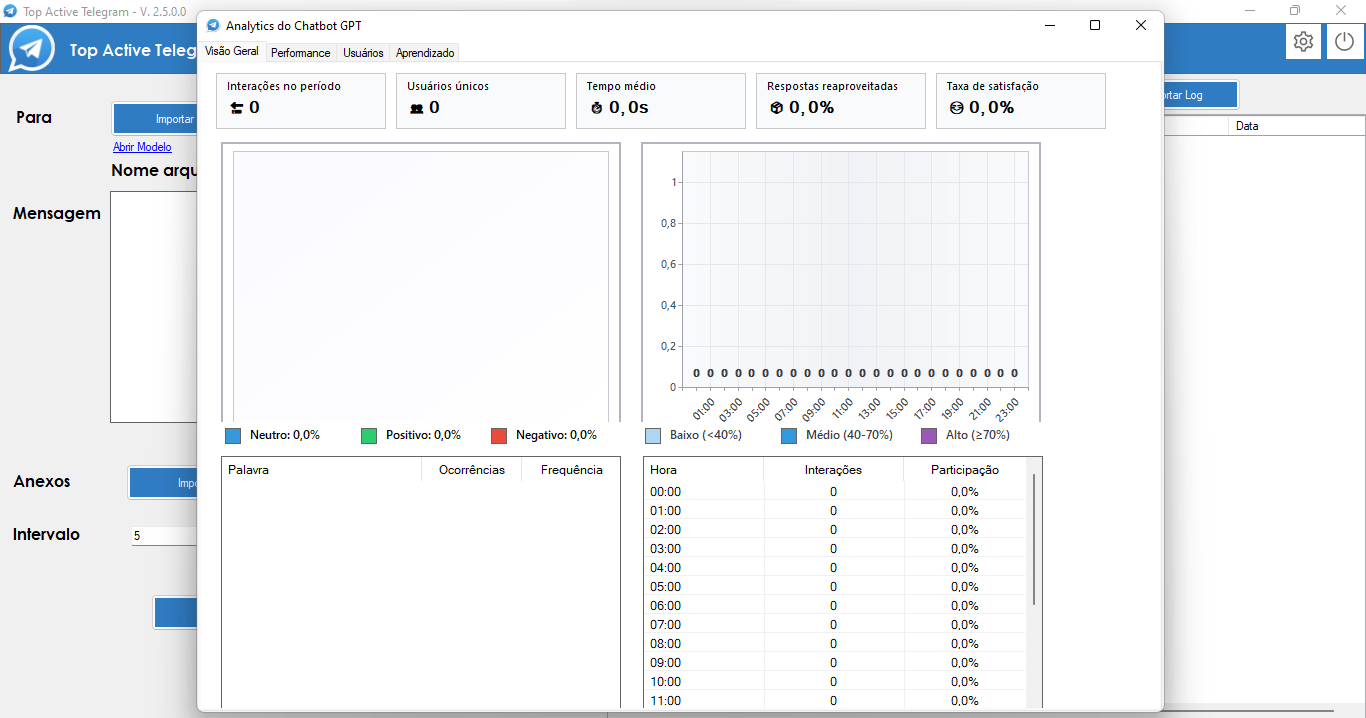This screenshot has height=718, width=1366.
Task: Open the Performance tab
Action: click(300, 53)
